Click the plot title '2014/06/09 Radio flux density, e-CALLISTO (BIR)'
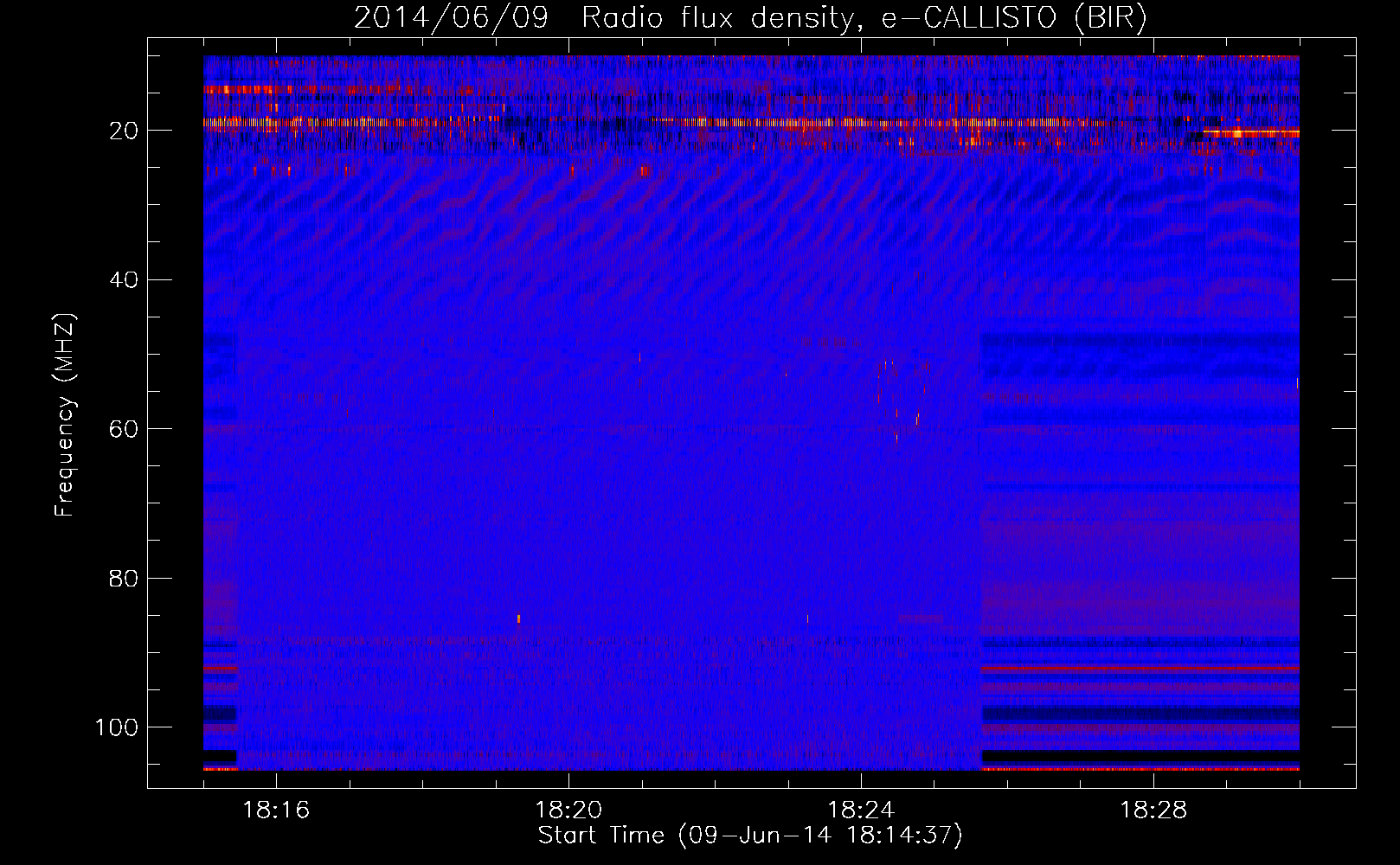 pos(750,17)
